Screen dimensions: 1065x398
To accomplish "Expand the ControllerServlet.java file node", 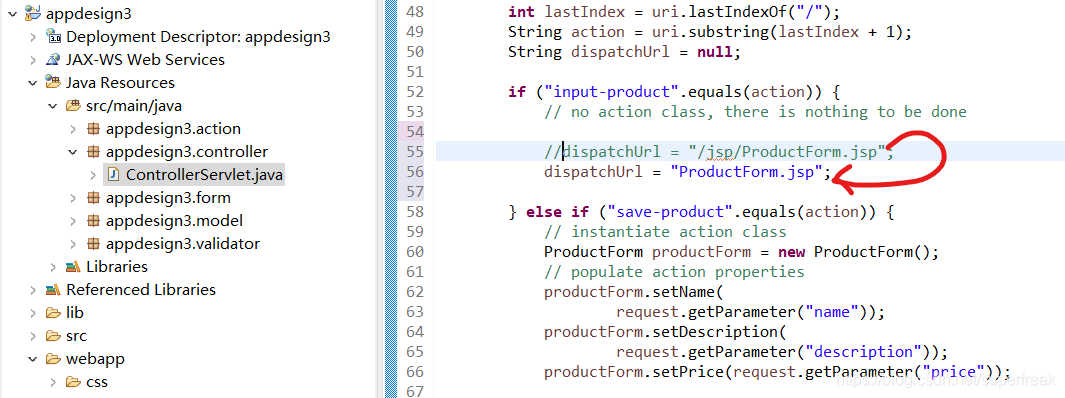I will [x=94, y=175].
